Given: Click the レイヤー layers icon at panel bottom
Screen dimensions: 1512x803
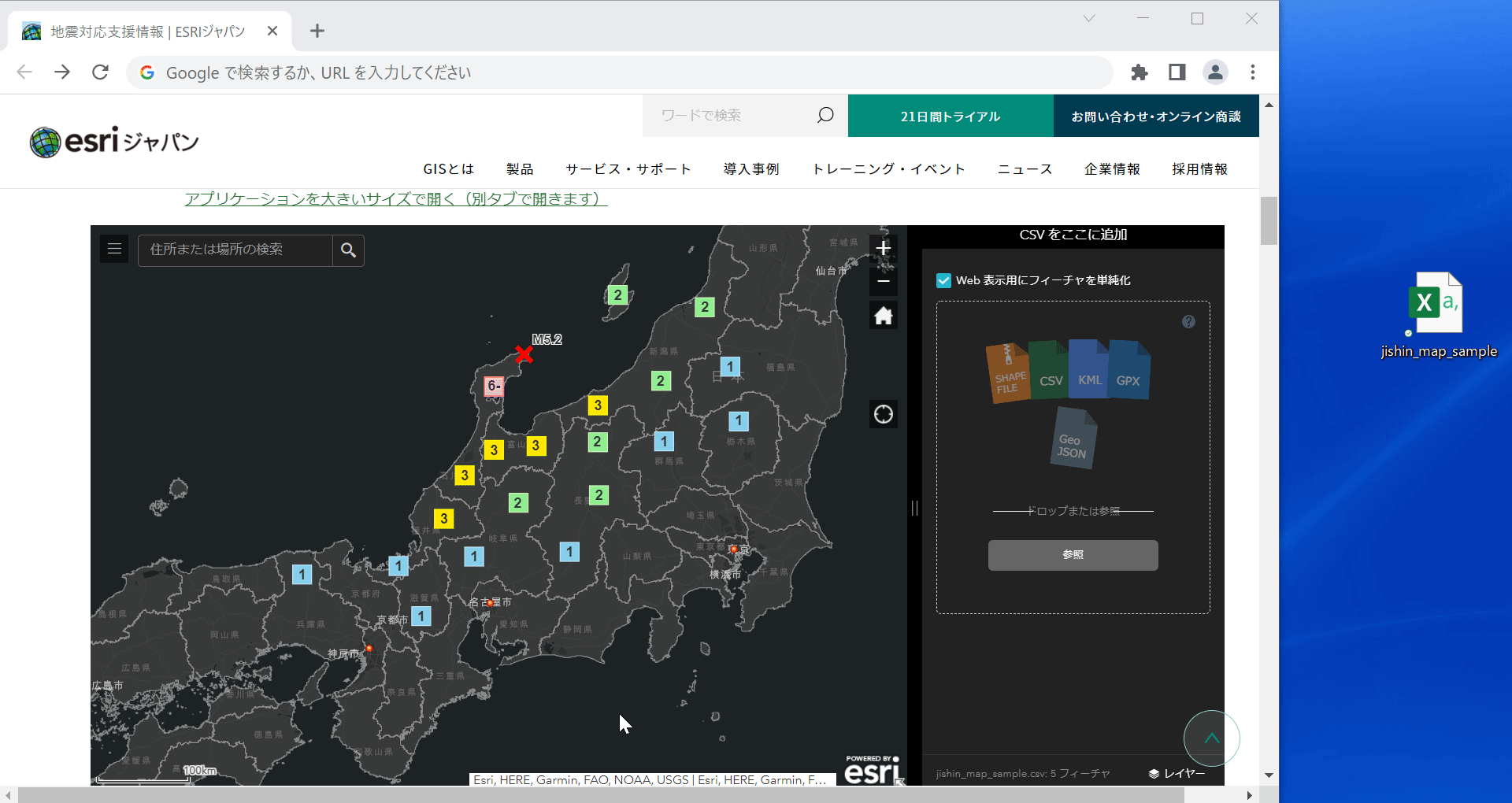Looking at the screenshot, I should click(x=1153, y=773).
